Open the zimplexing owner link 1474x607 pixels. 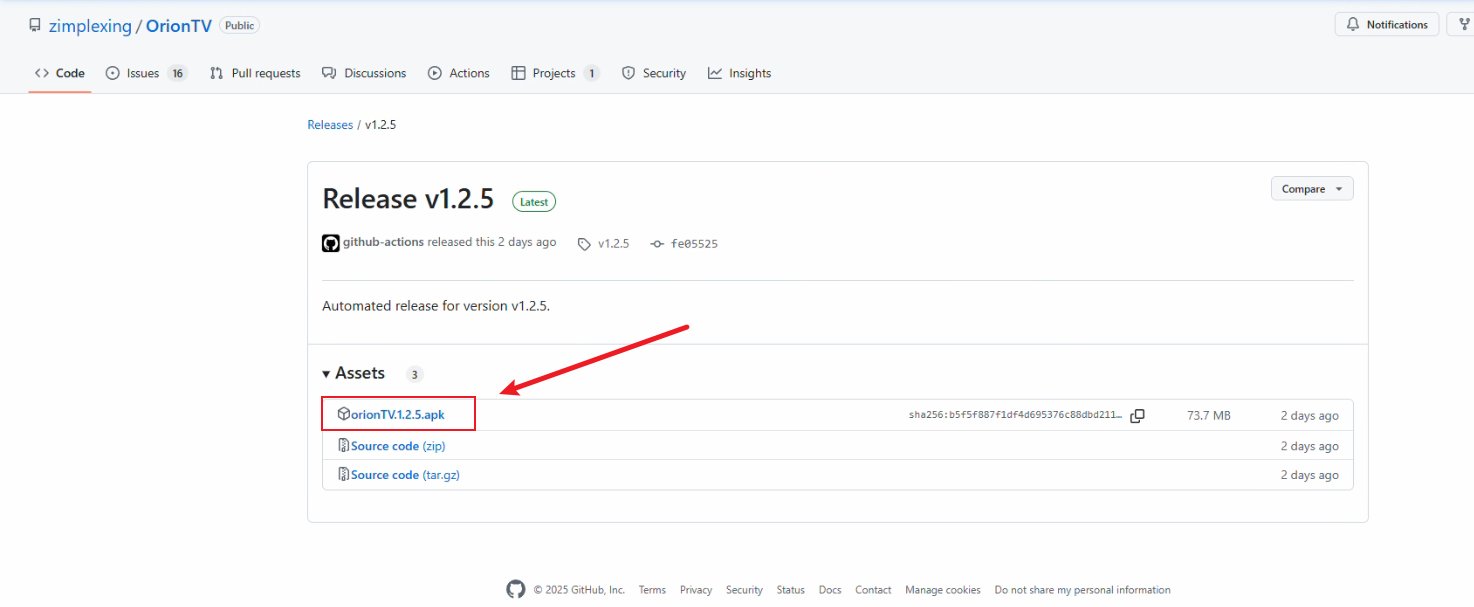point(90,26)
